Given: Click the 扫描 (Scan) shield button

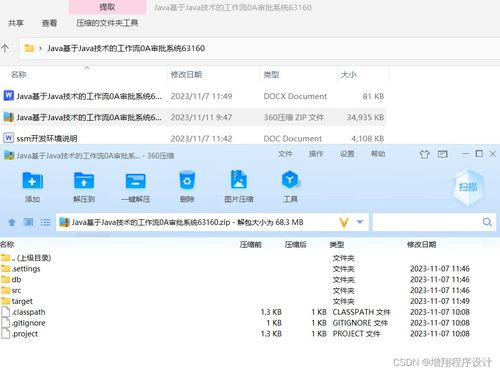Looking at the screenshot, I should [468, 187].
